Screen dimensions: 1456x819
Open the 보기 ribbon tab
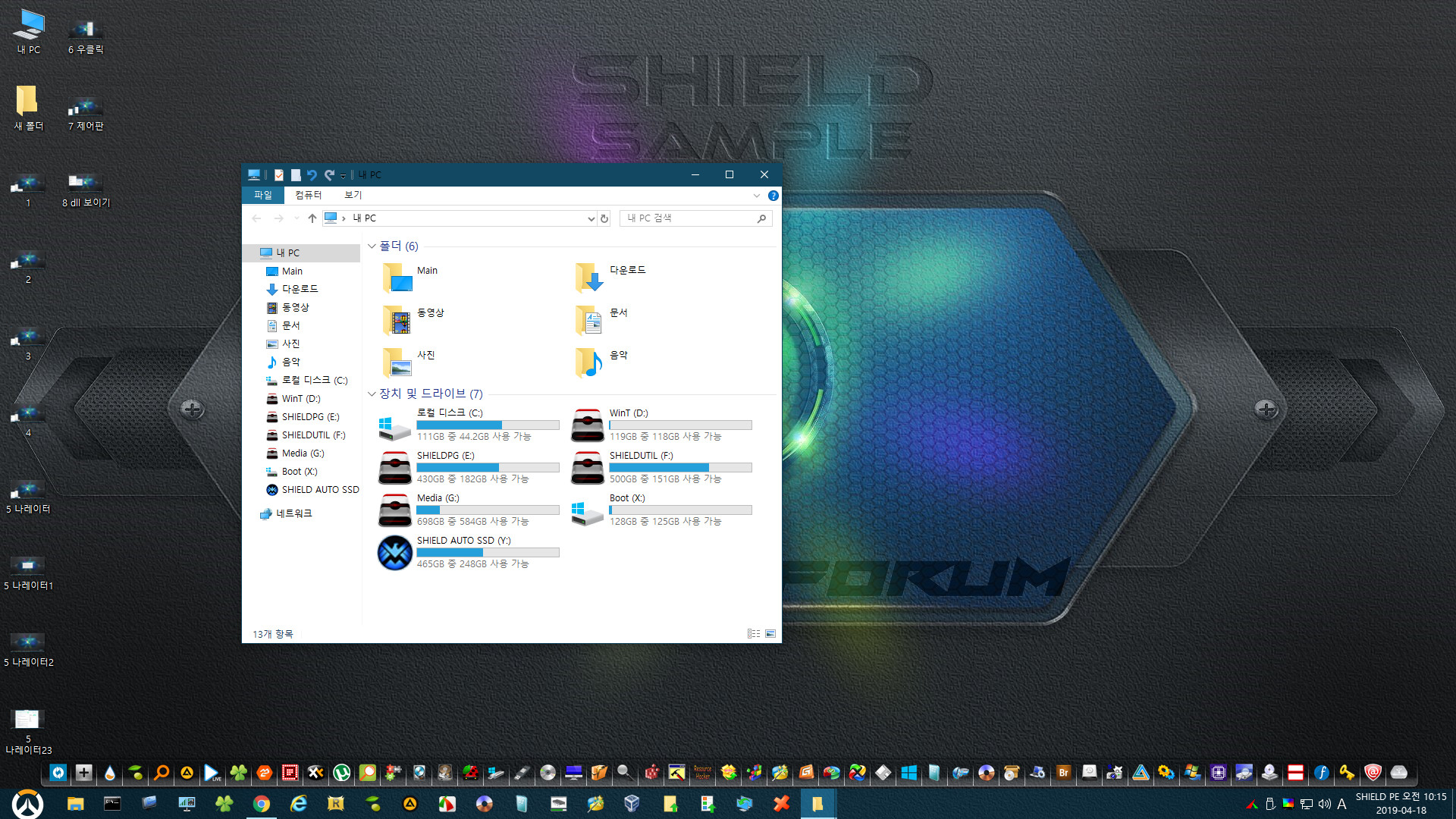(353, 195)
